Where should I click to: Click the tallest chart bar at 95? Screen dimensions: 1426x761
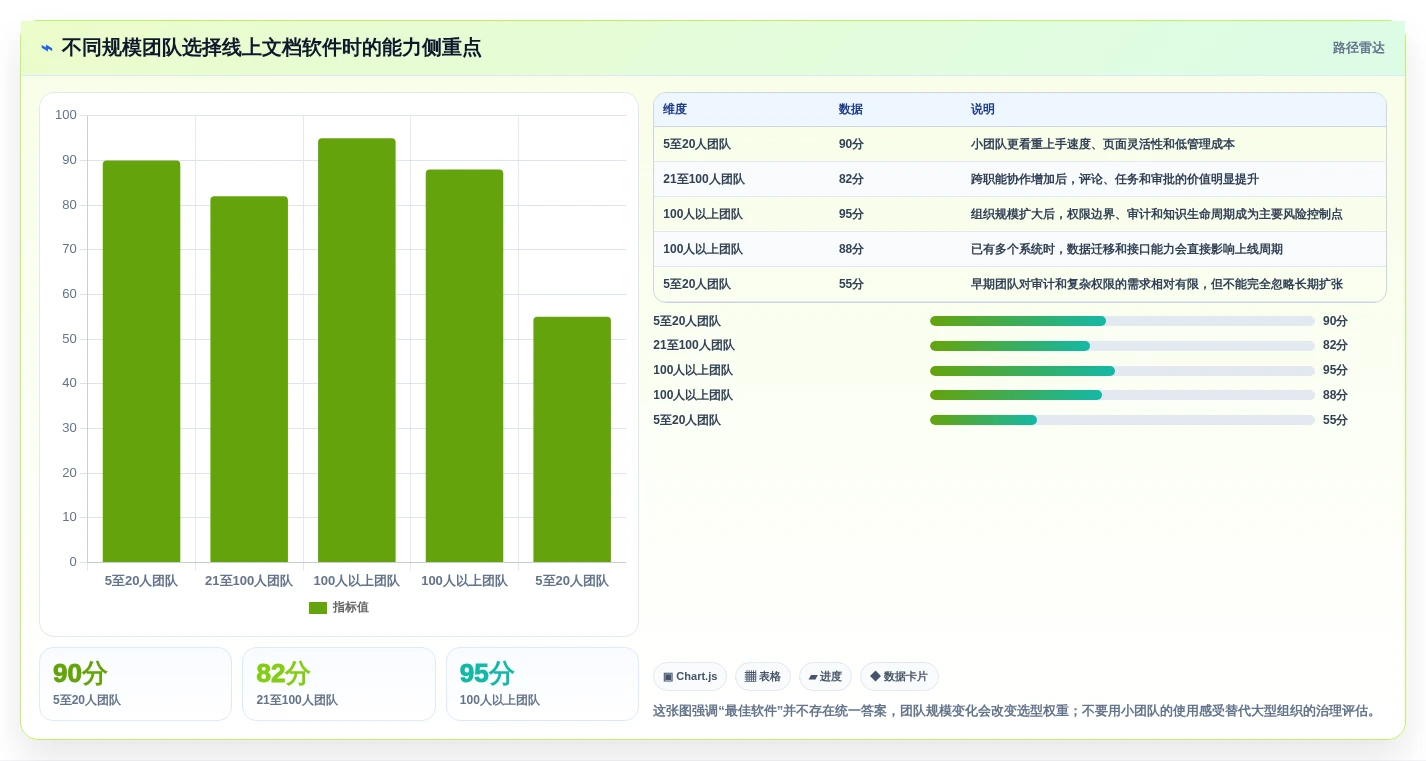pyautogui.click(x=357, y=350)
